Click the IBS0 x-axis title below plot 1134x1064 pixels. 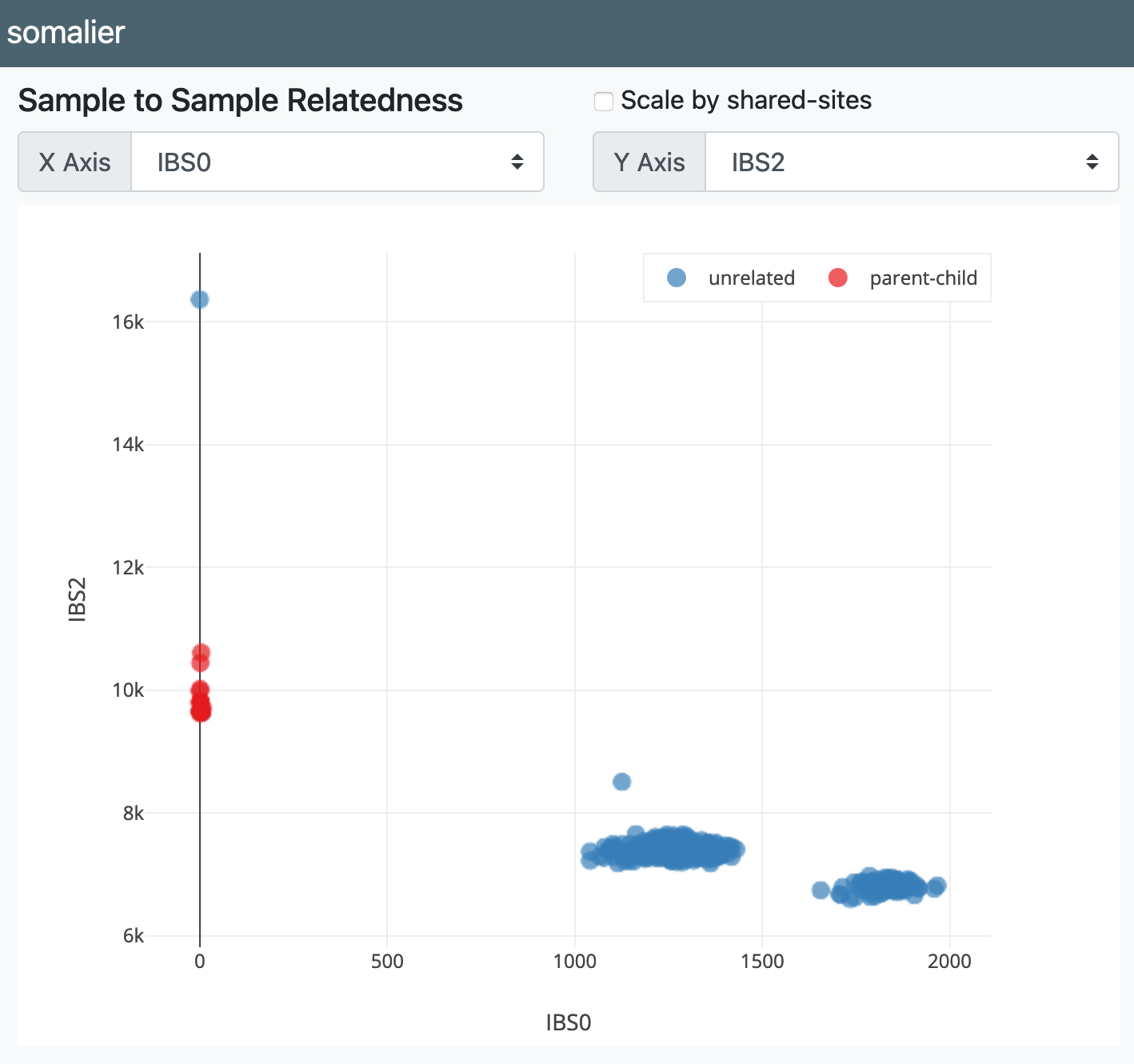point(569,1022)
